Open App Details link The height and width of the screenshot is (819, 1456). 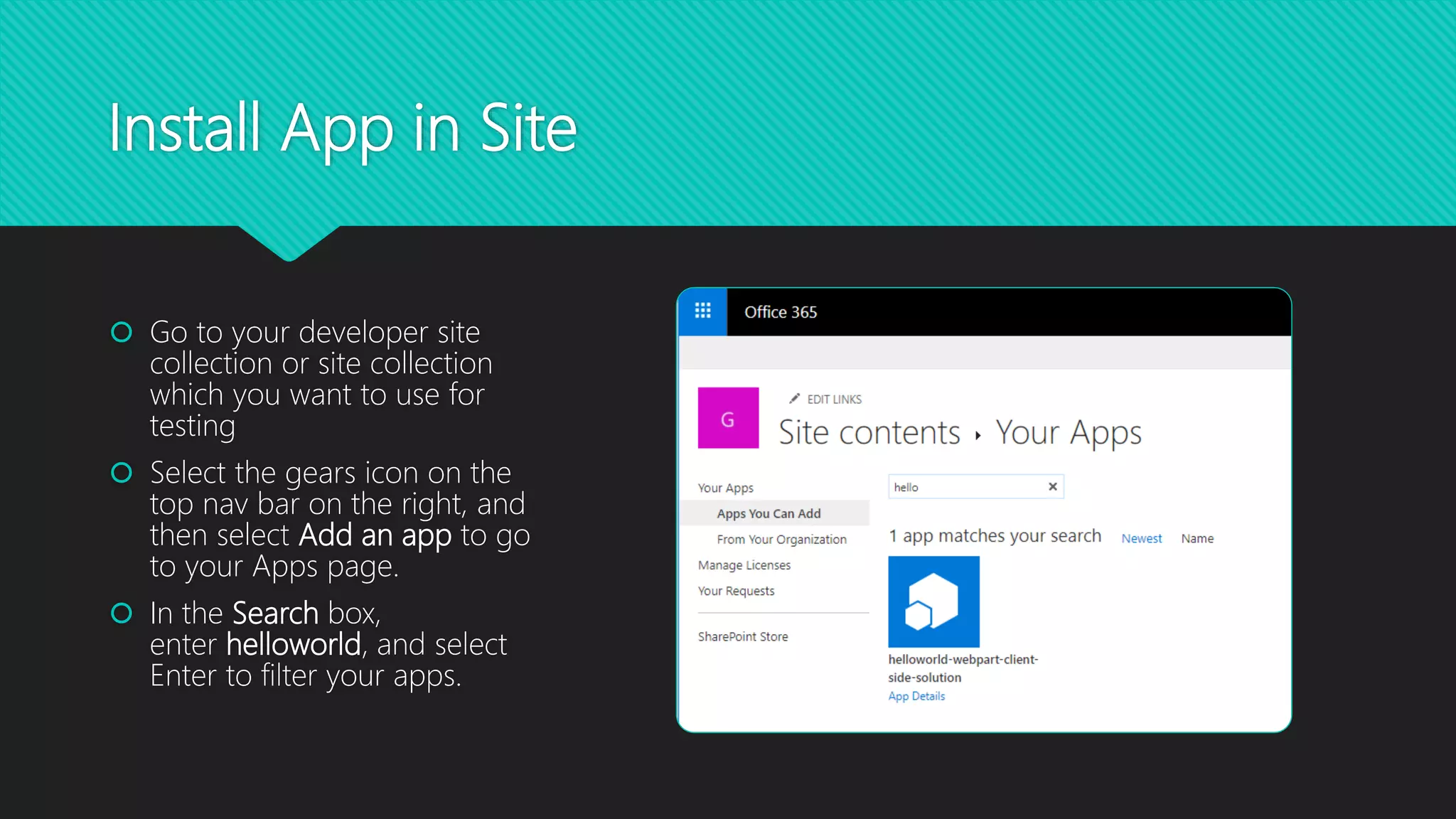(x=916, y=697)
